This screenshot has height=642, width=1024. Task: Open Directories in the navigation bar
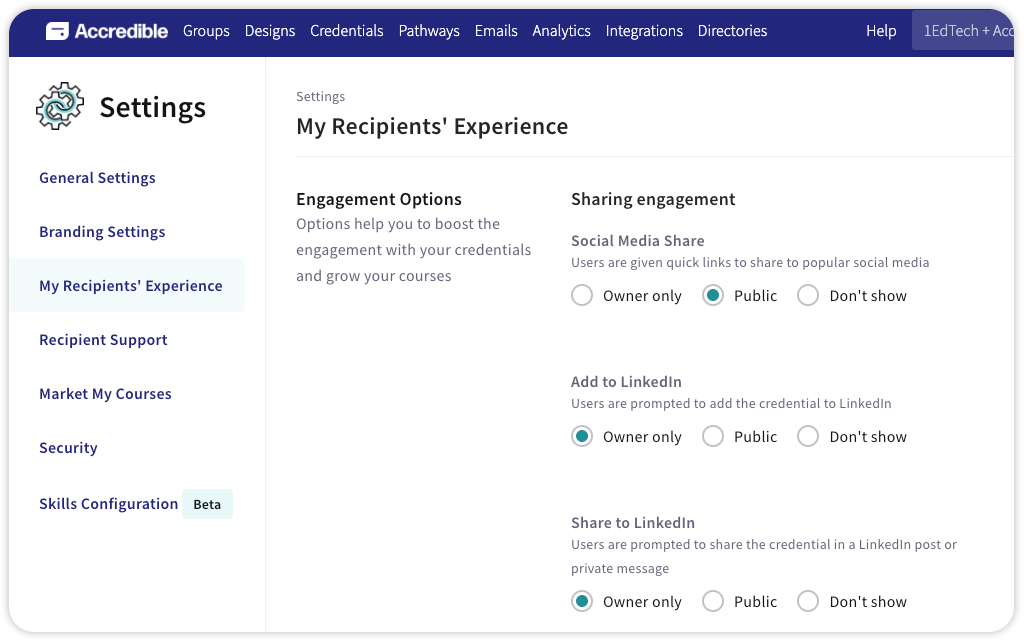click(732, 31)
